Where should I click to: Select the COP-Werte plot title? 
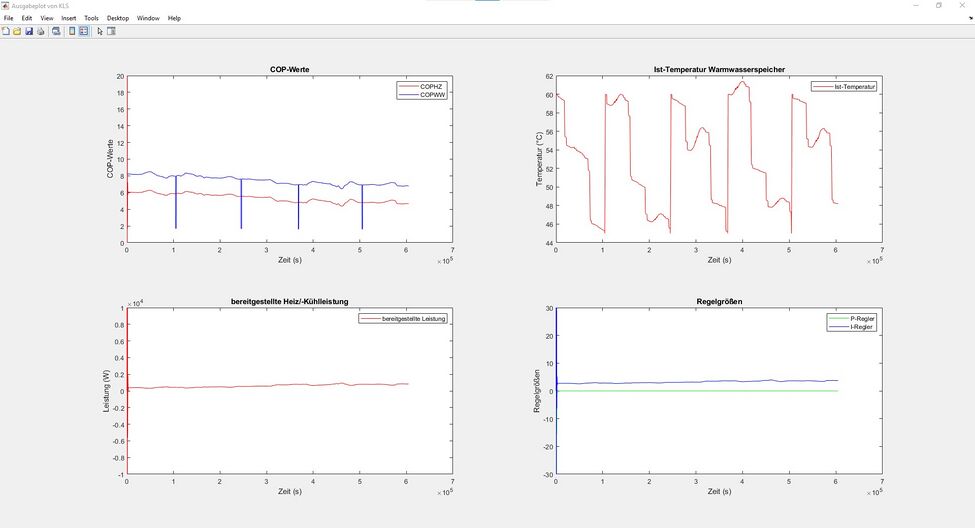[289, 69]
